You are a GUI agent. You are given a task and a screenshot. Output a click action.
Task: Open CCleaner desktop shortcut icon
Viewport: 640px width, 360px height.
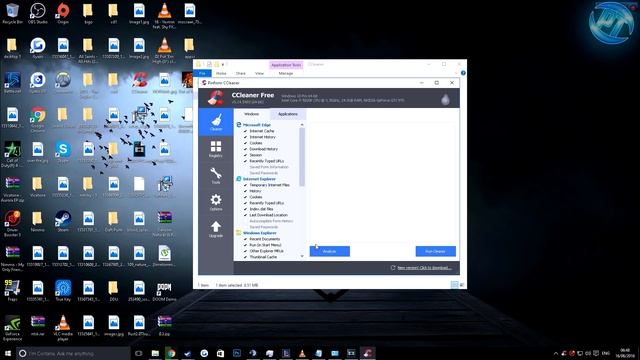pos(139,83)
